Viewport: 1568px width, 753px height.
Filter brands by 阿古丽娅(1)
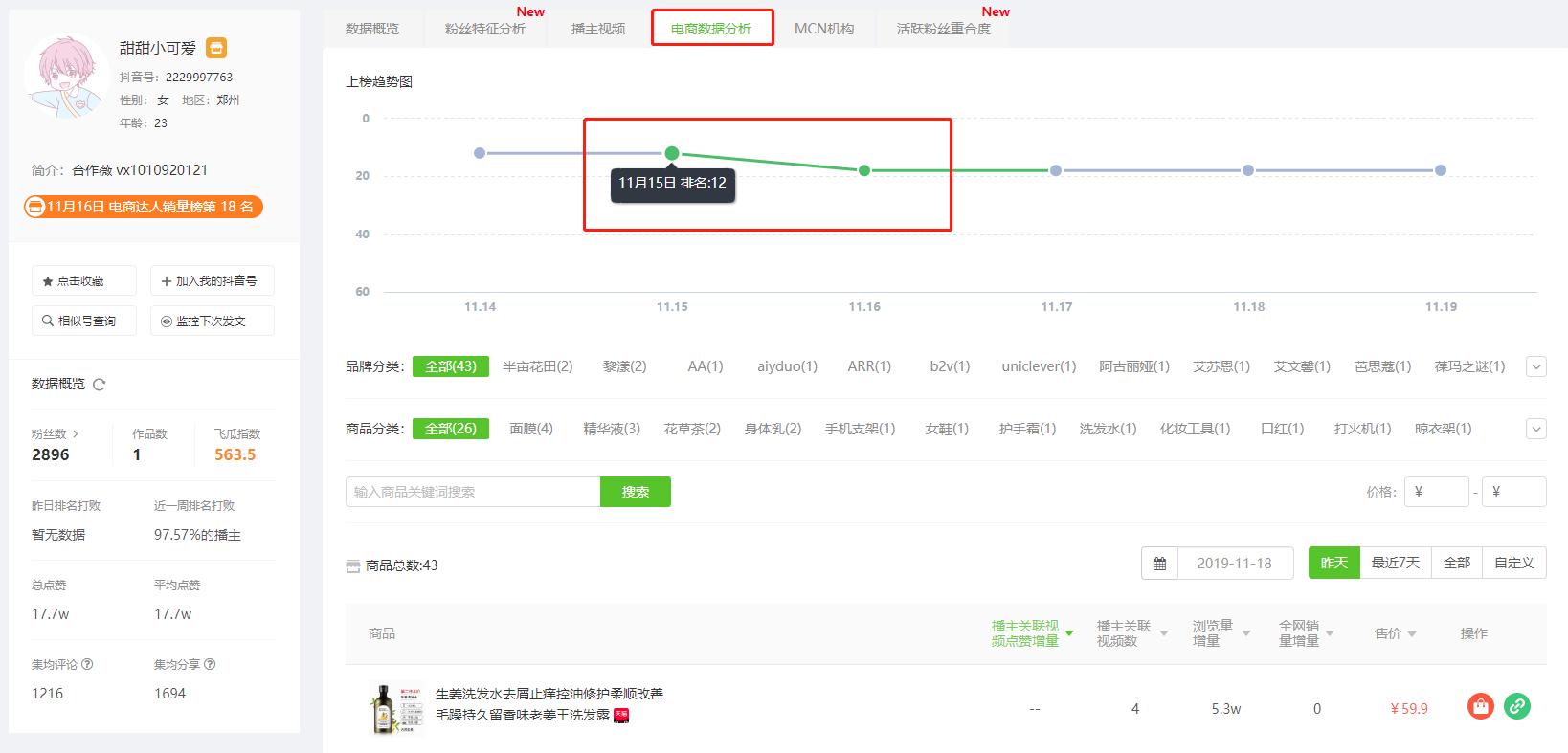point(1134,366)
